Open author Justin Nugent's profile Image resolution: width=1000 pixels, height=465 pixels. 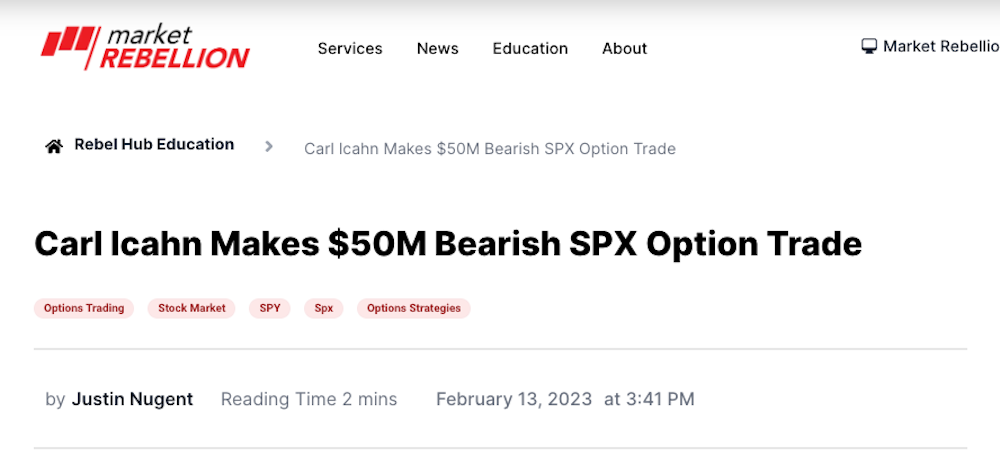pyautogui.click(x=132, y=399)
